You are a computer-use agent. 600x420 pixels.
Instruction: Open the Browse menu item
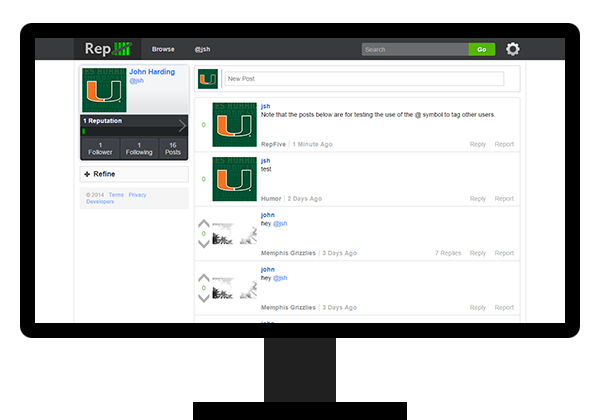(163, 49)
